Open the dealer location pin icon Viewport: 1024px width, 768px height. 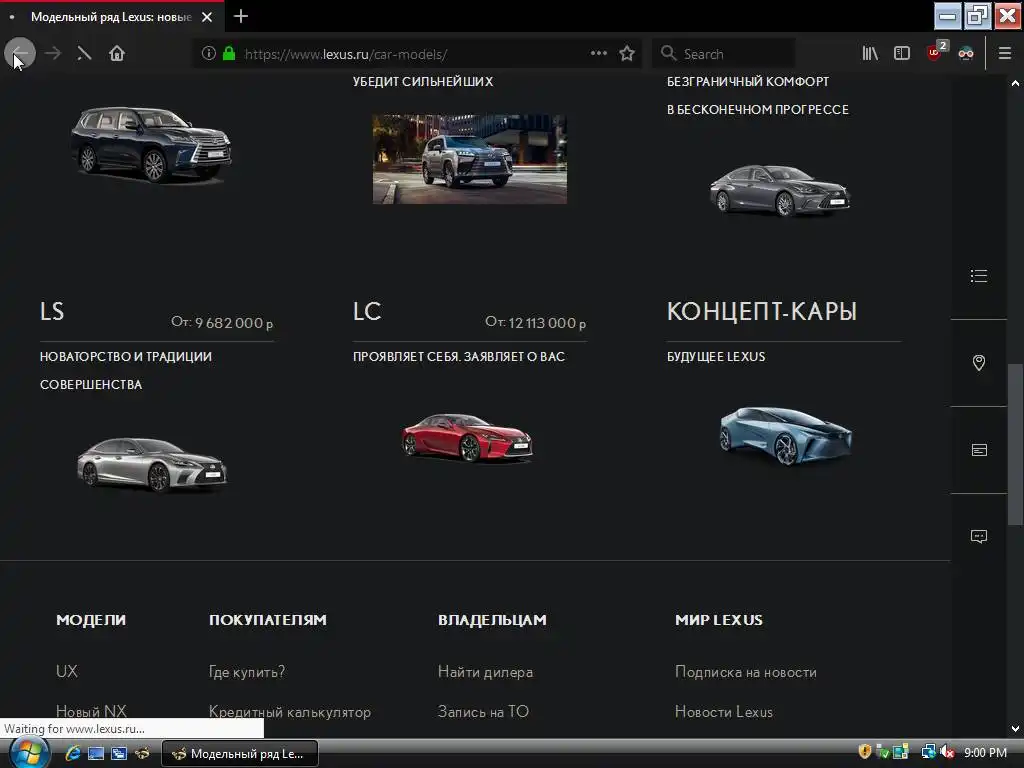click(978, 362)
